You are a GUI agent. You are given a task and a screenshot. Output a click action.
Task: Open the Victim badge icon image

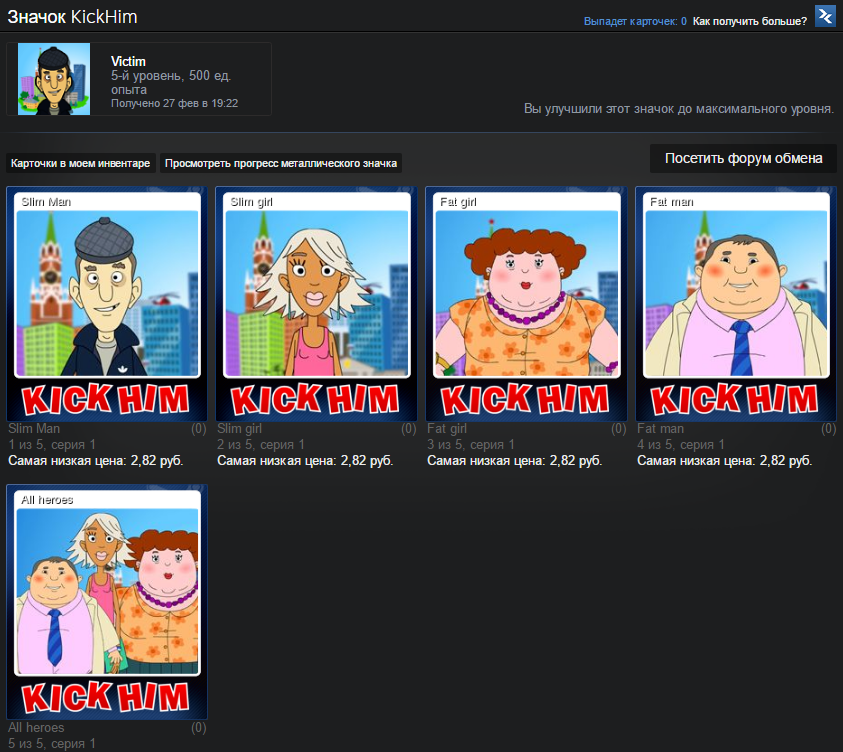coord(54,79)
